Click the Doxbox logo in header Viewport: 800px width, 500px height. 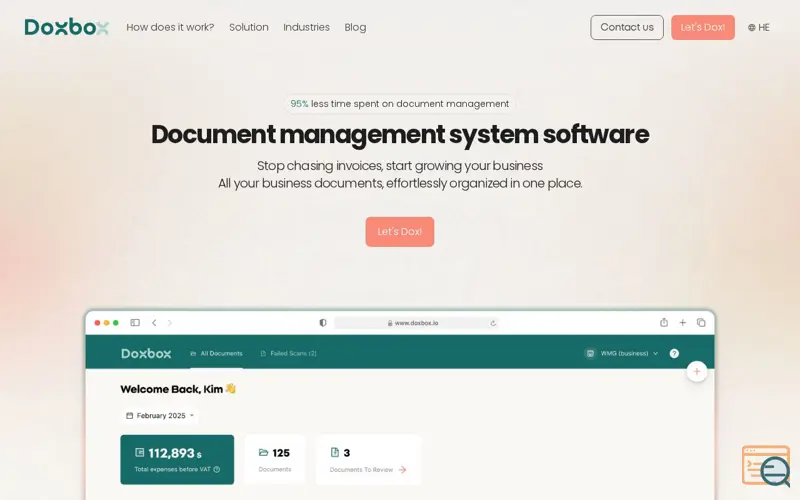[x=66, y=27]
